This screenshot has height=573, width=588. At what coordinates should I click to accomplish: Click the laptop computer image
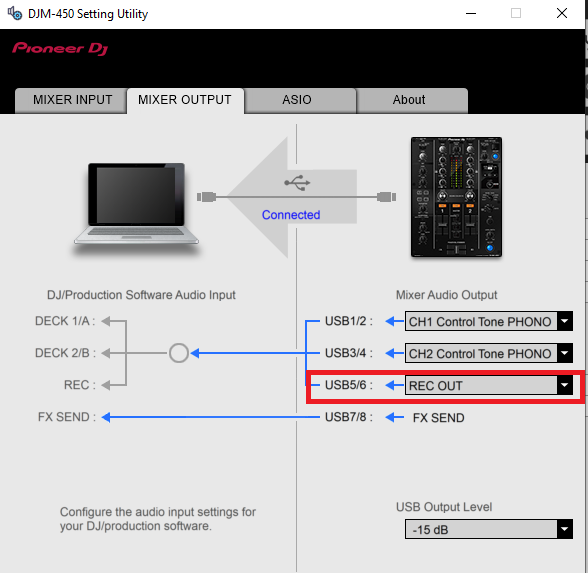click(136, 205)
